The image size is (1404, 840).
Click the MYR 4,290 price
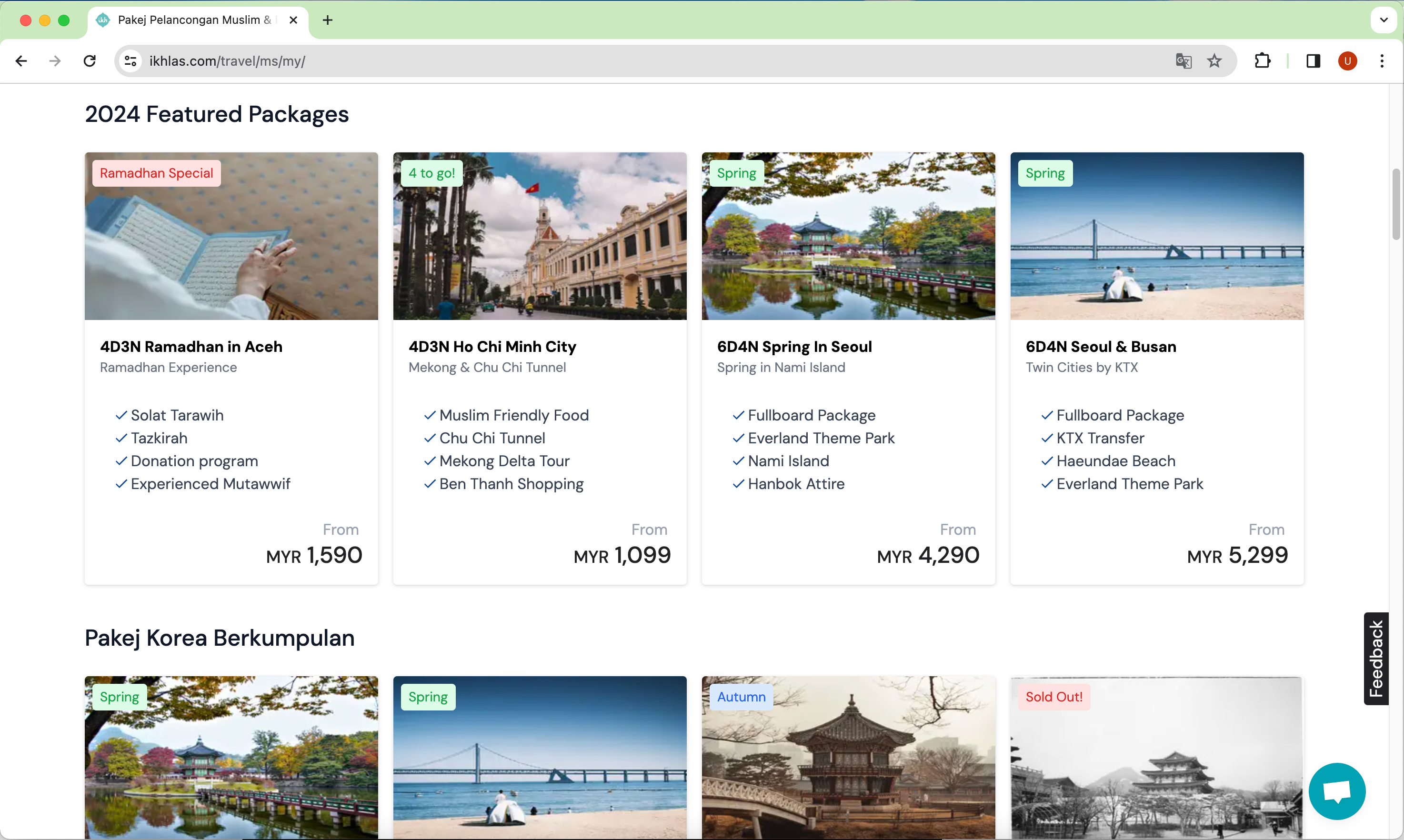click(x=928, y=555)
